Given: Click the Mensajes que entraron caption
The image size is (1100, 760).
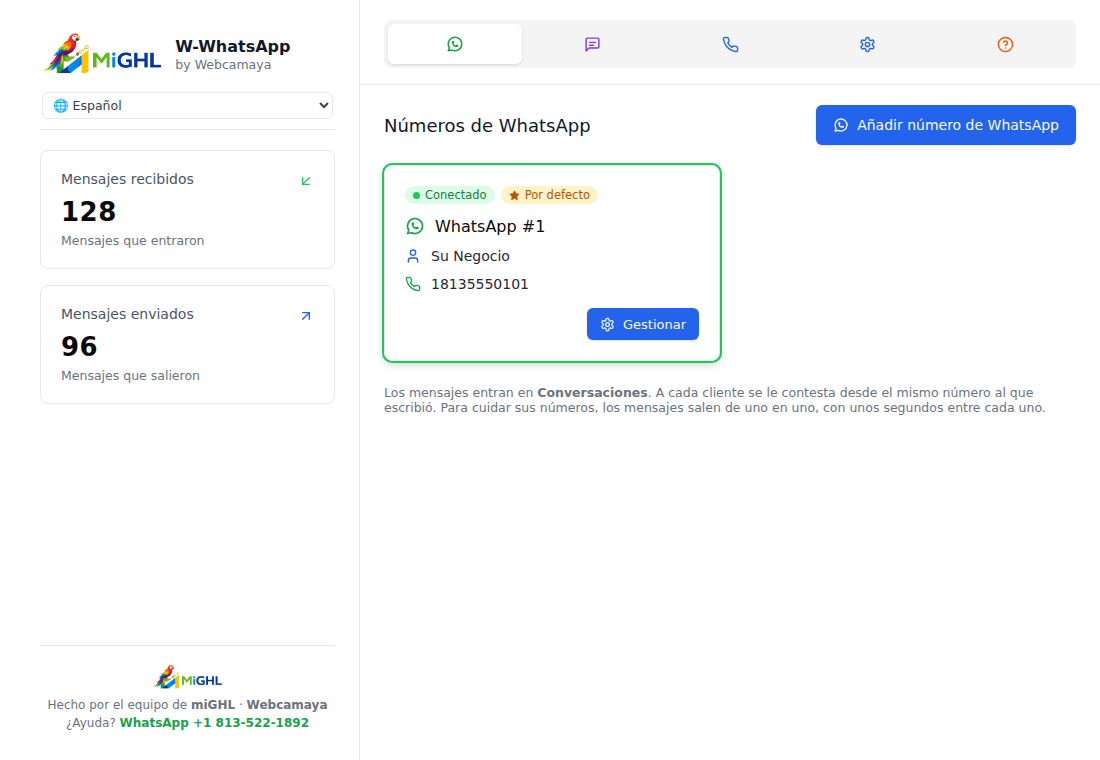Looking at the screenshot, I should (x=133, y=241).
